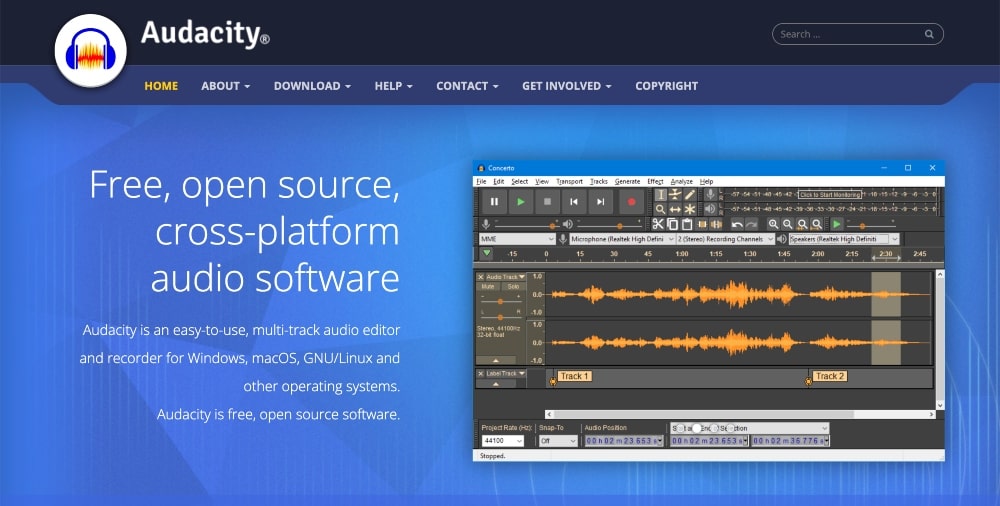Viewport: 1000px width, 506px height.
Task: Open the COPYRIGHT page link
Action: pos(666,86)
